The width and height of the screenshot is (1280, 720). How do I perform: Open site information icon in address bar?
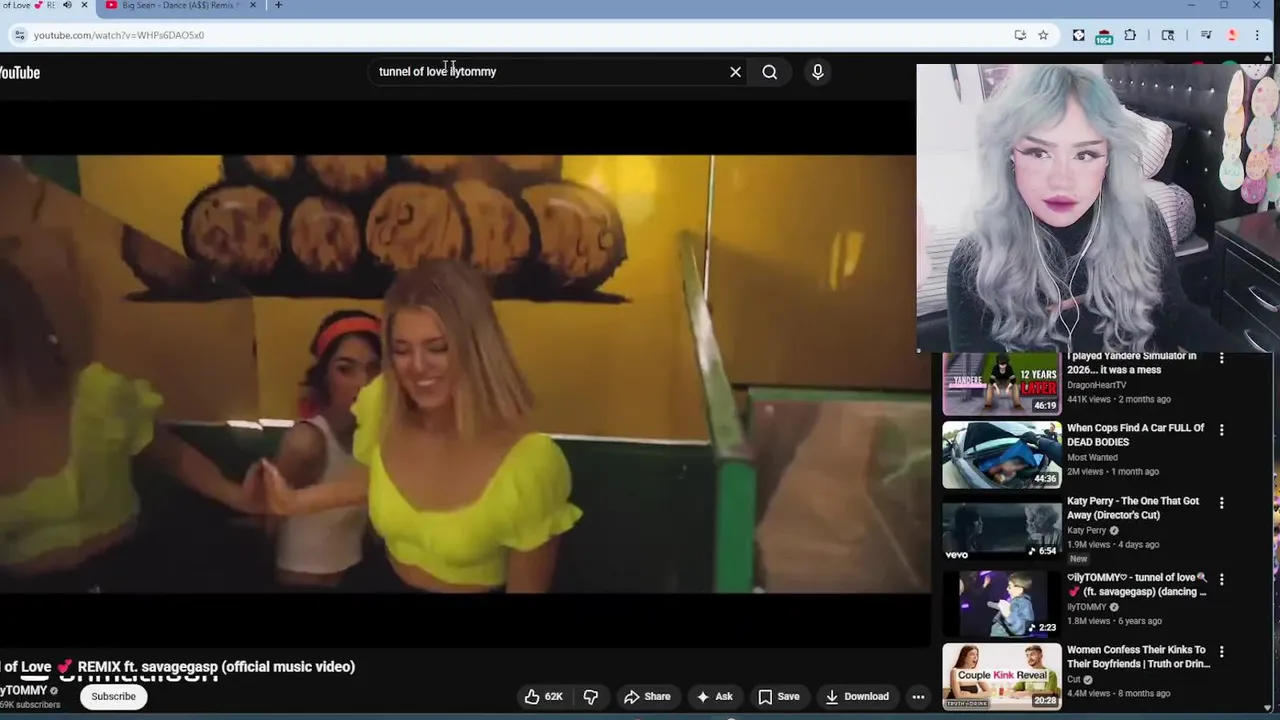[x=19, y=35]
